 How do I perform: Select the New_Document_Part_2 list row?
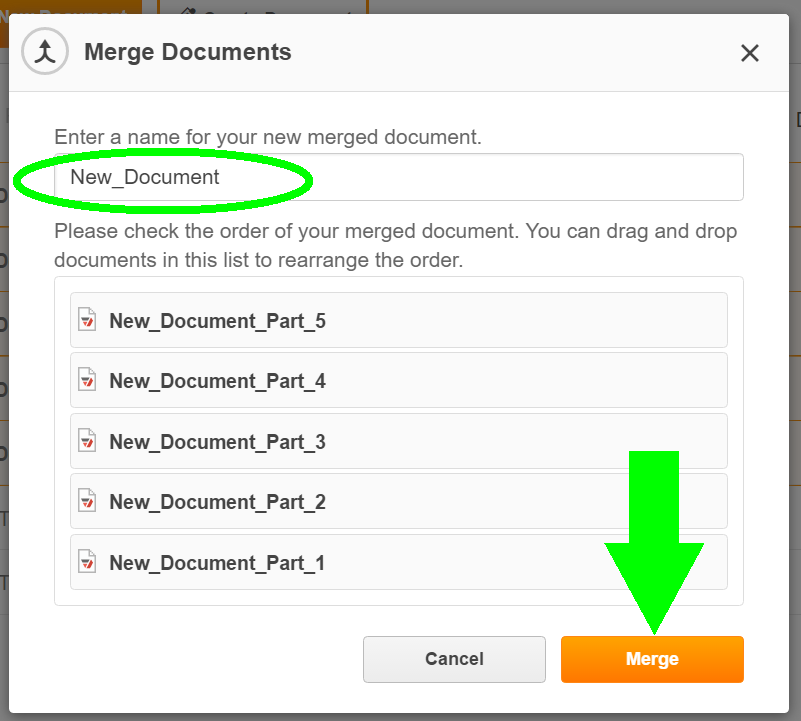pos(398,501)
